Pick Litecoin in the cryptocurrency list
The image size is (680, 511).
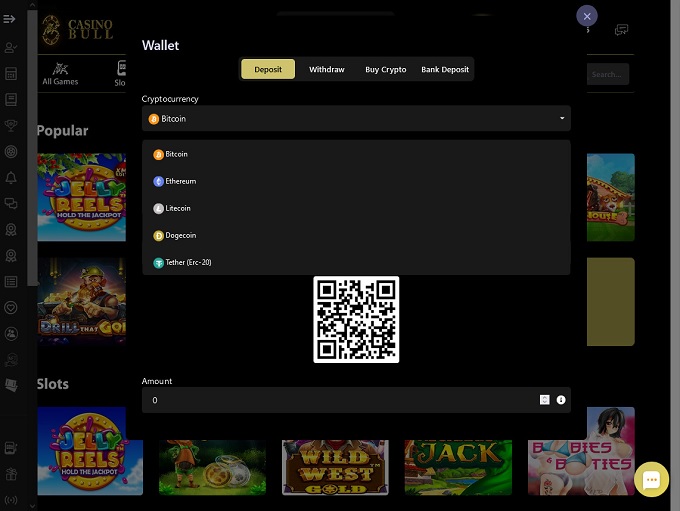[177, 209]
